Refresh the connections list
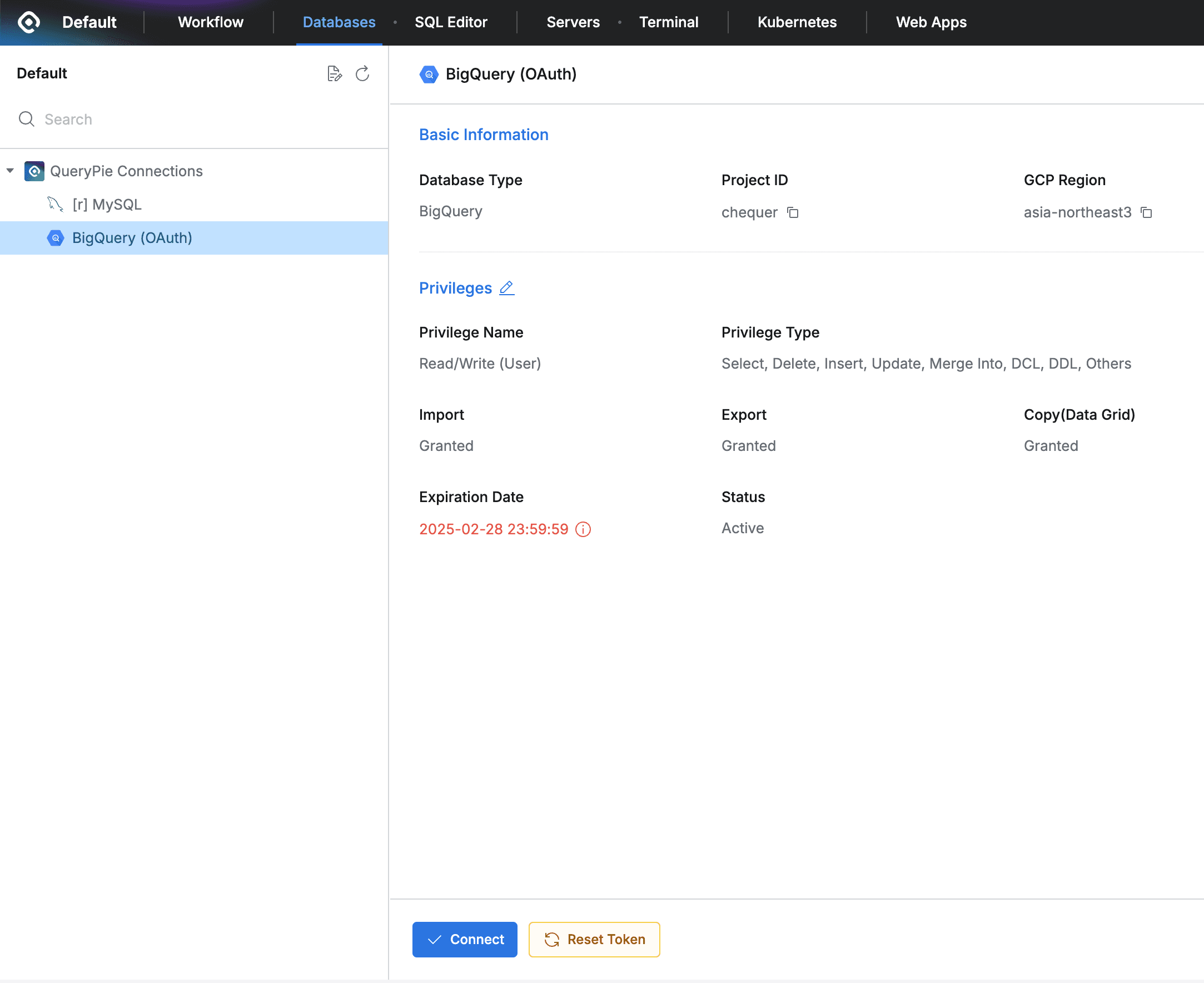The image size is (1204, 983). tap(362, 73)
